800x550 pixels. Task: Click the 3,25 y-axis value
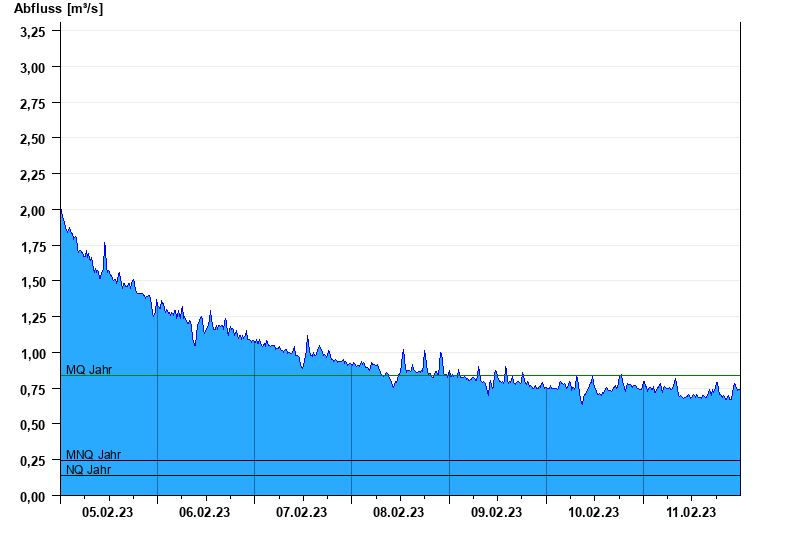pos(33,32)
